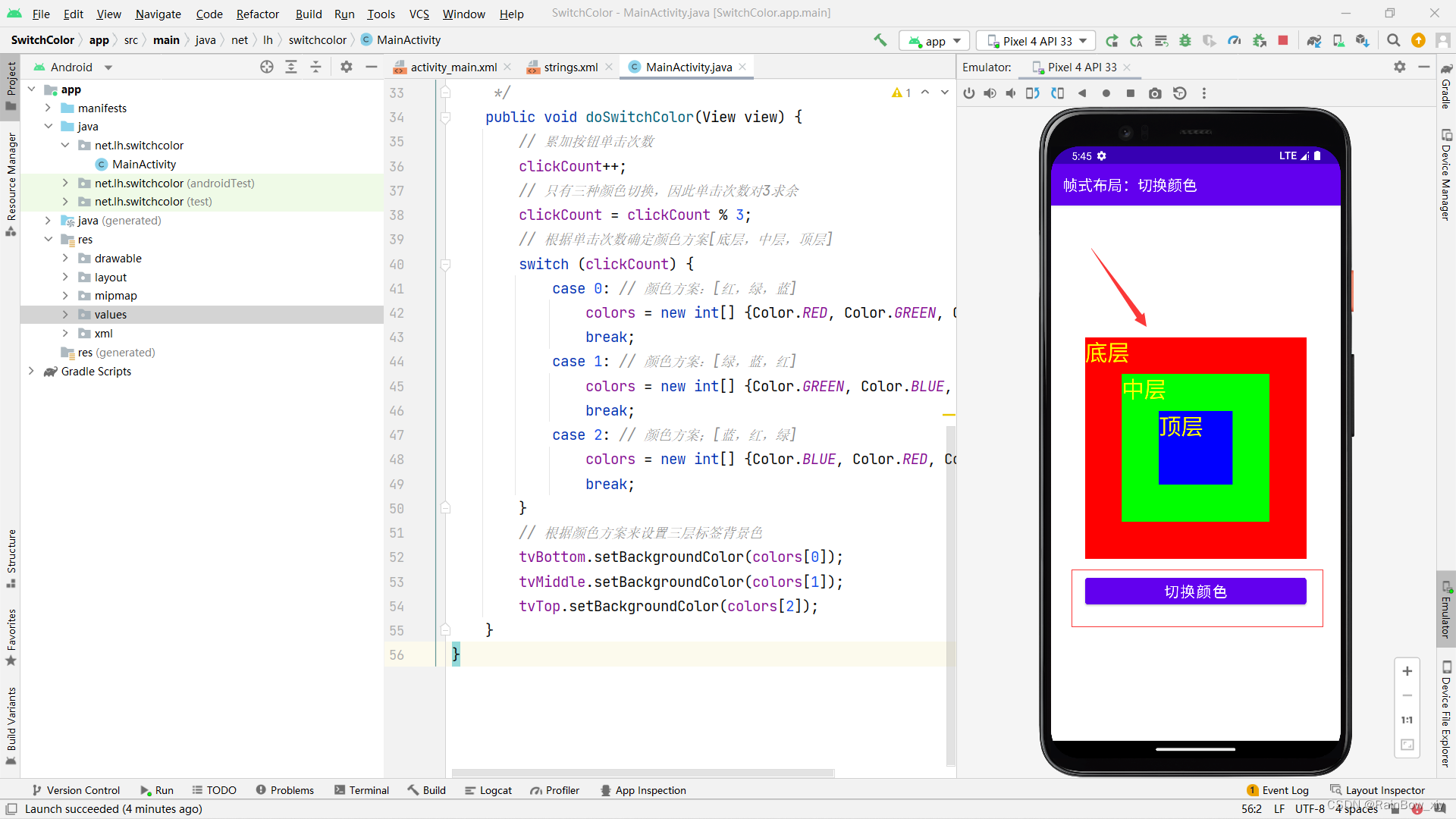Screen dimensions: 1456x819
Task: Stop the running app with red square
Action: point(1283,40)
